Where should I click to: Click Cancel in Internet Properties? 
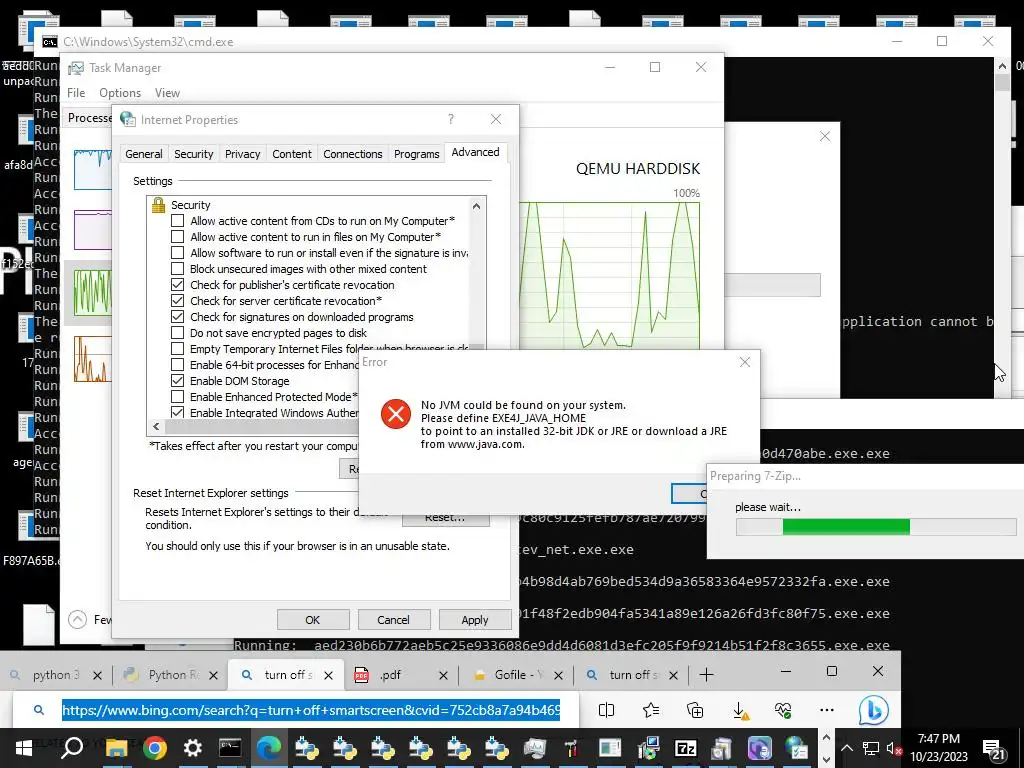[393, 620]
